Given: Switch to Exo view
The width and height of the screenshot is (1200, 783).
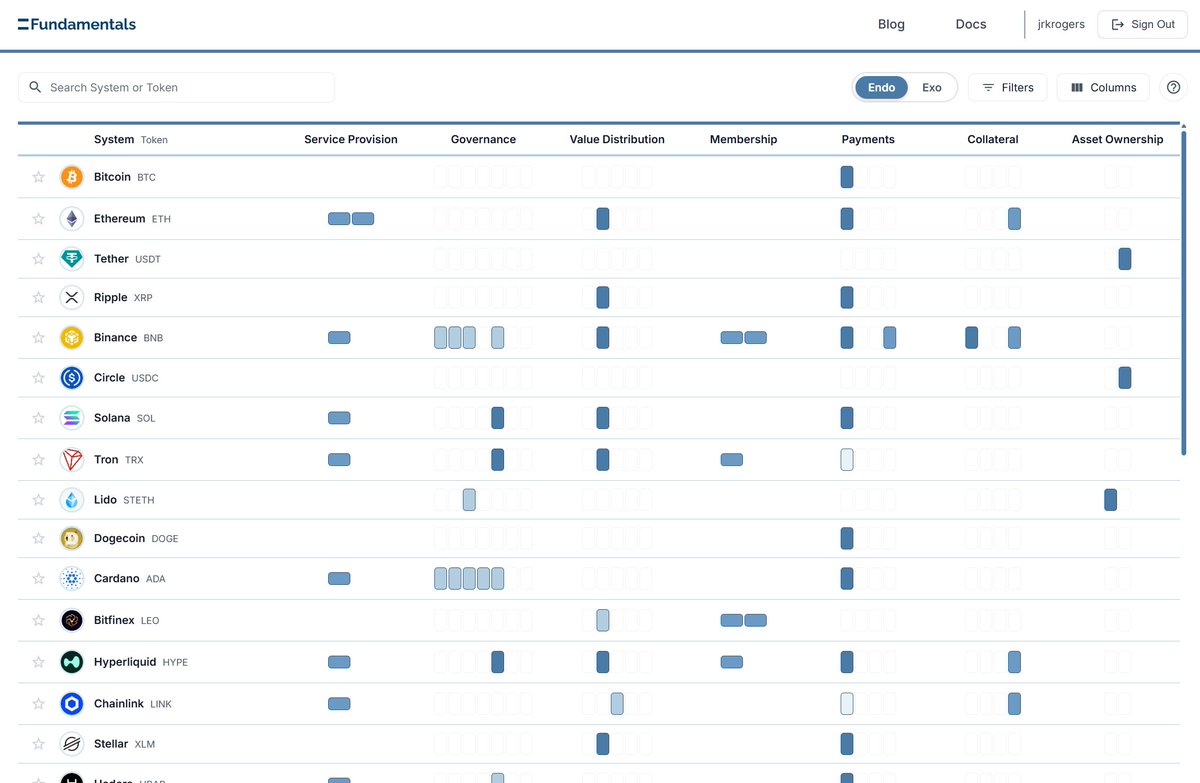Looking at the screenshot, I should click(932, 87).
